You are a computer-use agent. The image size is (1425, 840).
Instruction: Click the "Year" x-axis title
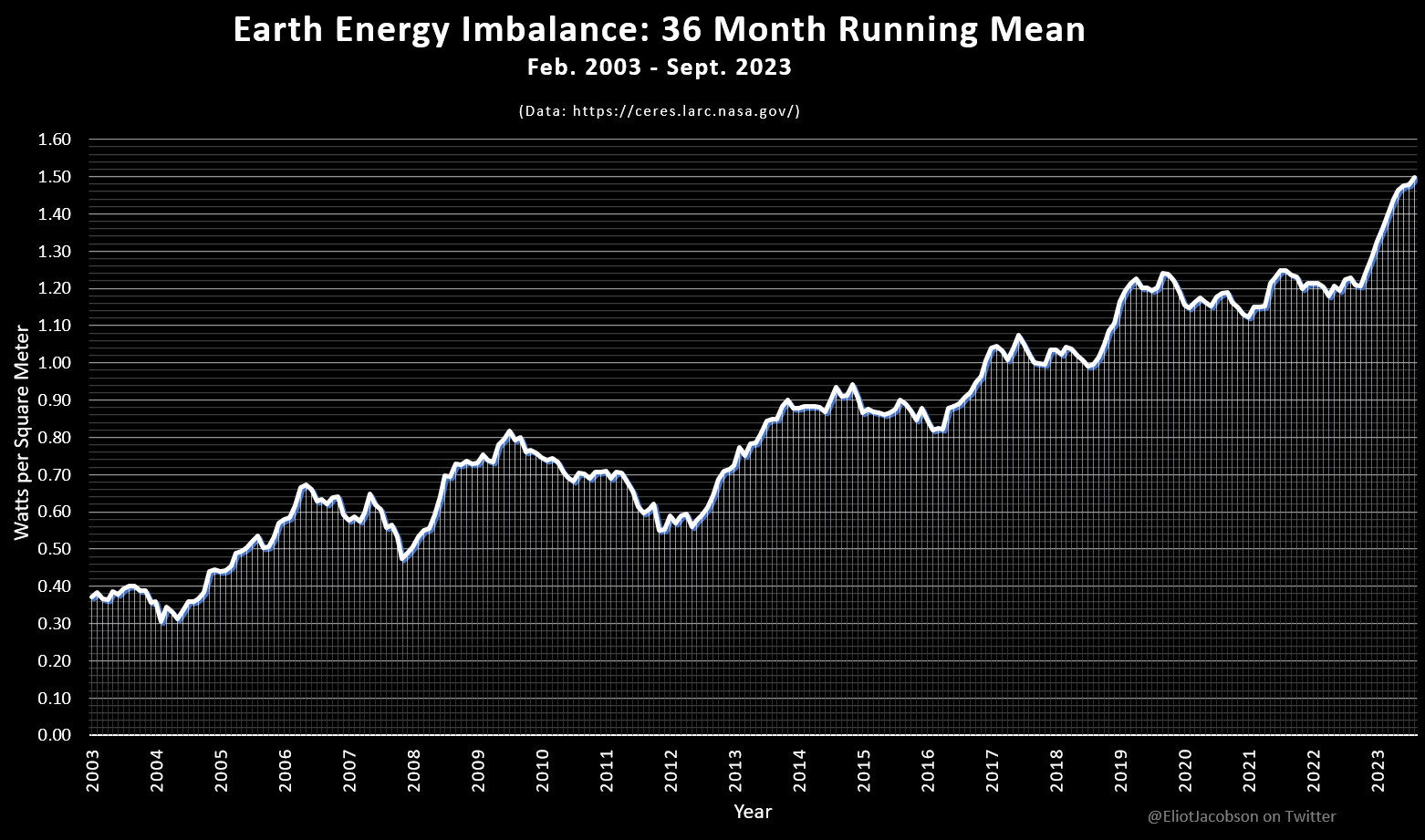click(x=753, y=812)
